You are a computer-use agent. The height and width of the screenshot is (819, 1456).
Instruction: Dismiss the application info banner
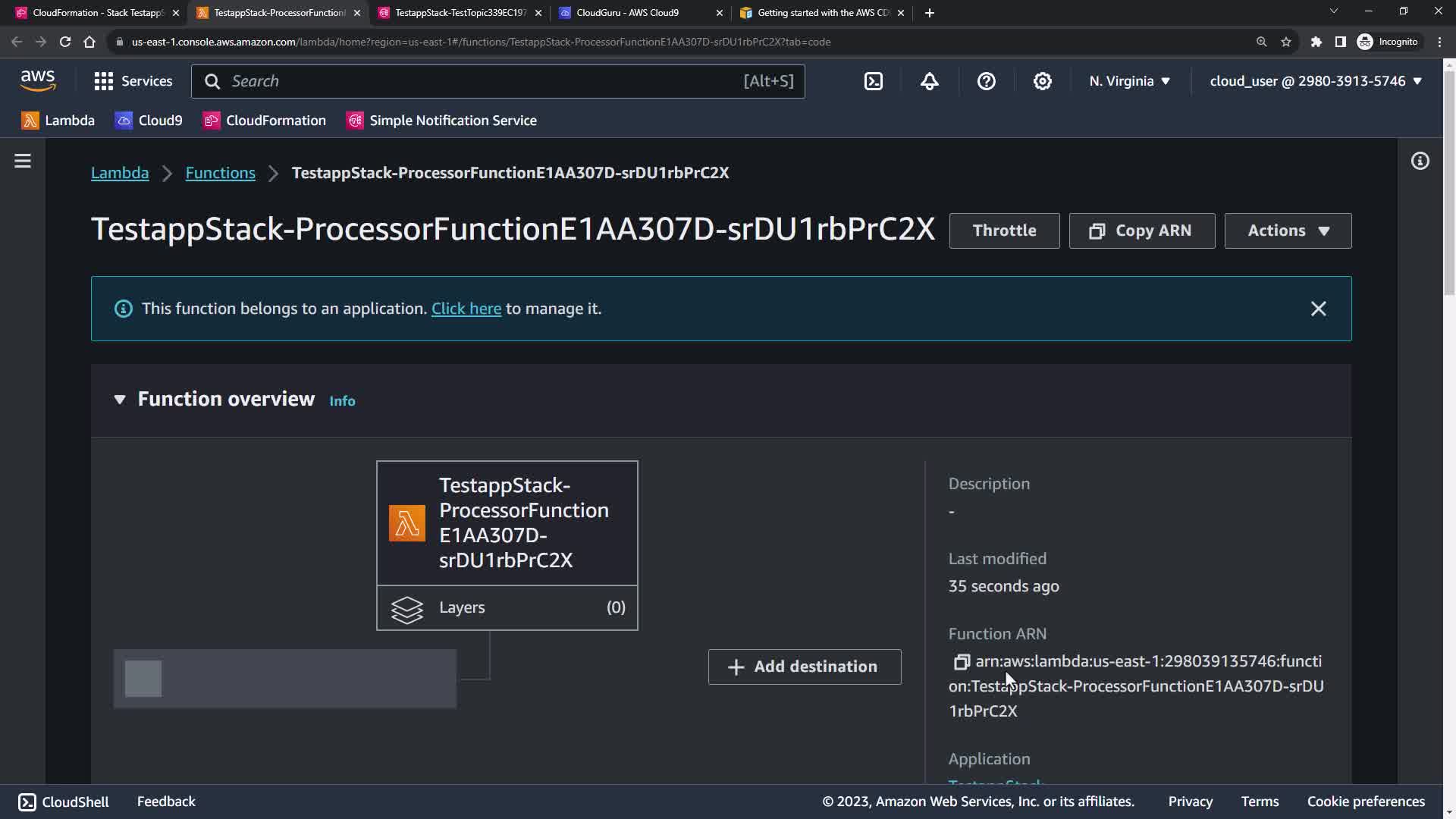[x=1318, y=309]
